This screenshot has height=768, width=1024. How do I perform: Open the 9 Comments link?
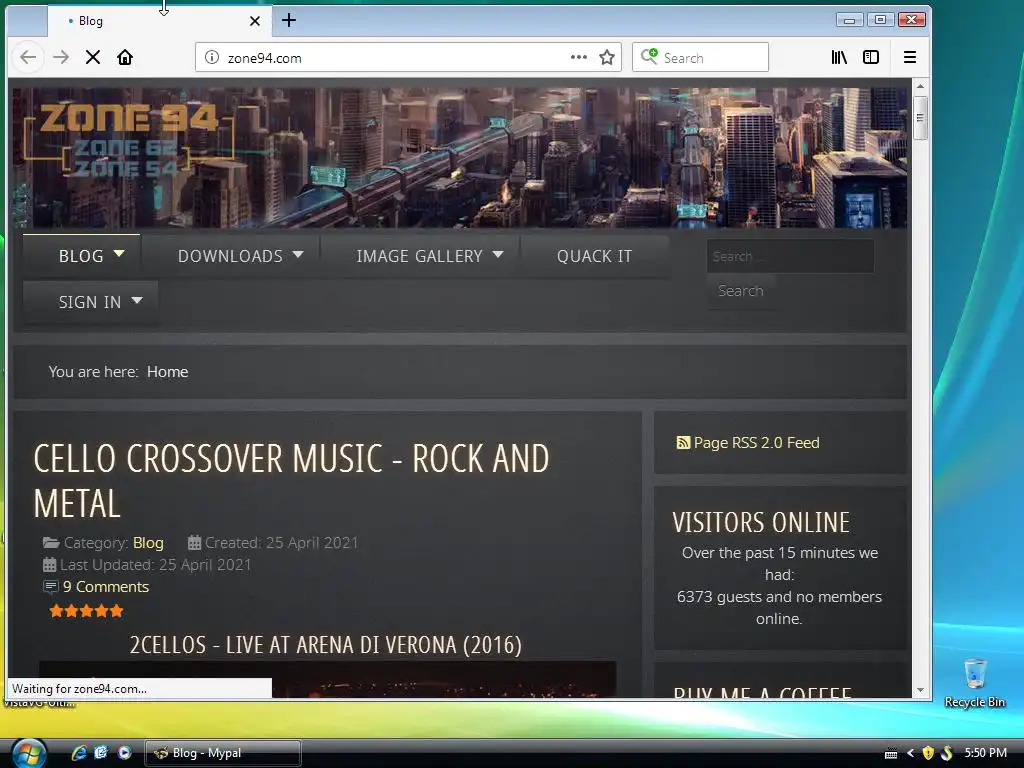point(106,586)
